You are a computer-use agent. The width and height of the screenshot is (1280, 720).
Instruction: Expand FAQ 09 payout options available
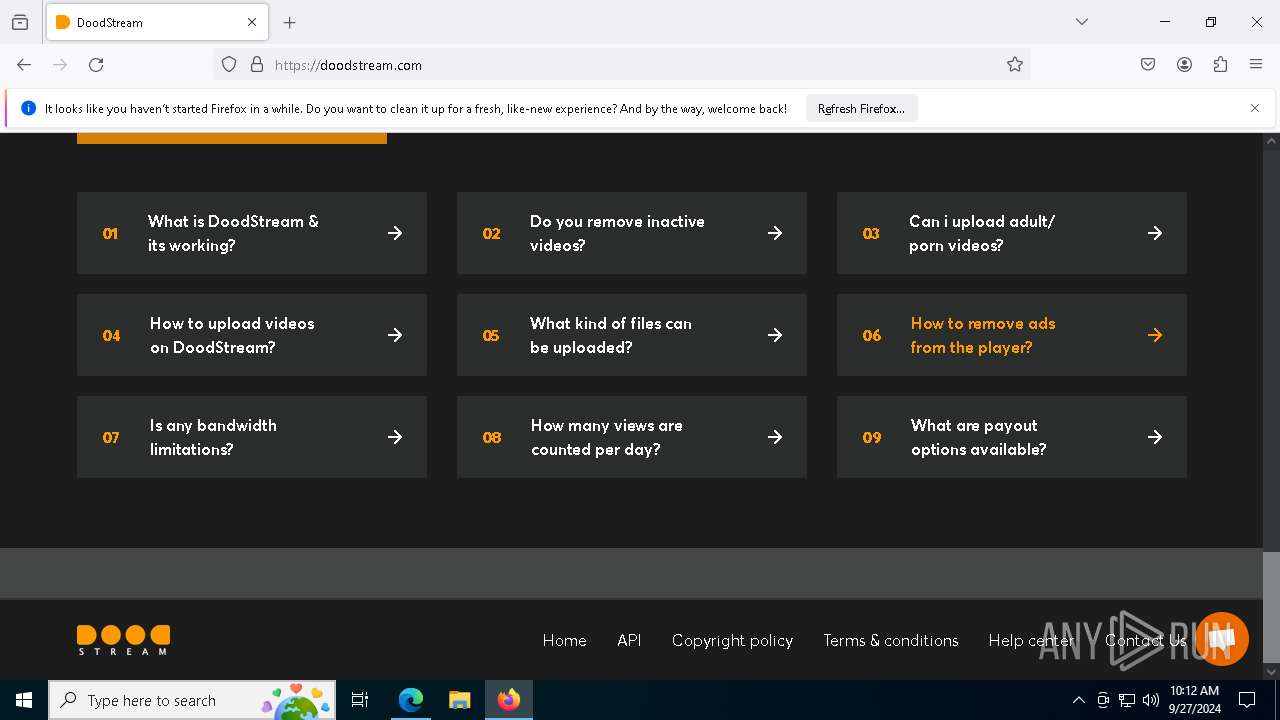(1012, 437)
